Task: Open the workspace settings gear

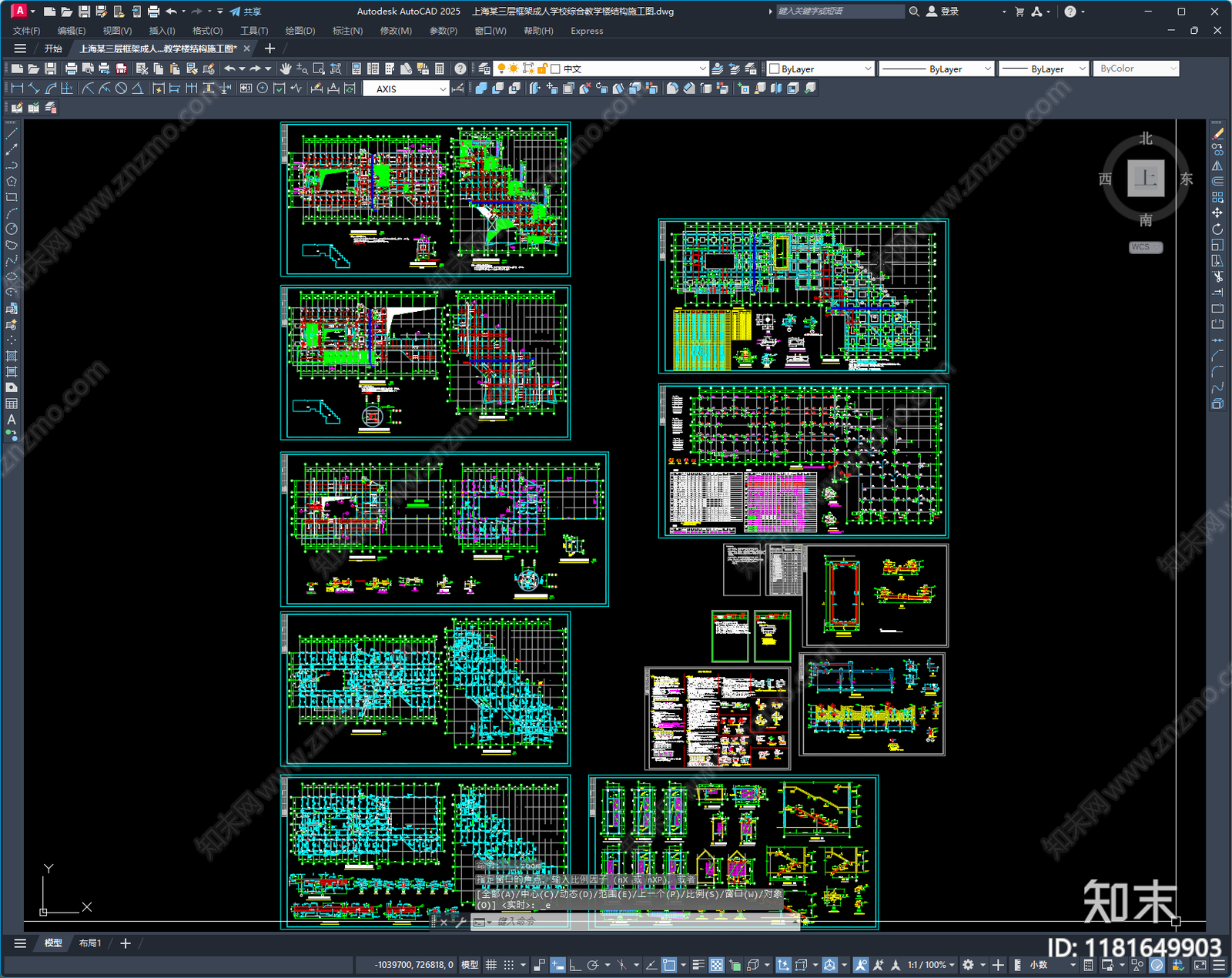Action: tap(969, 965)
